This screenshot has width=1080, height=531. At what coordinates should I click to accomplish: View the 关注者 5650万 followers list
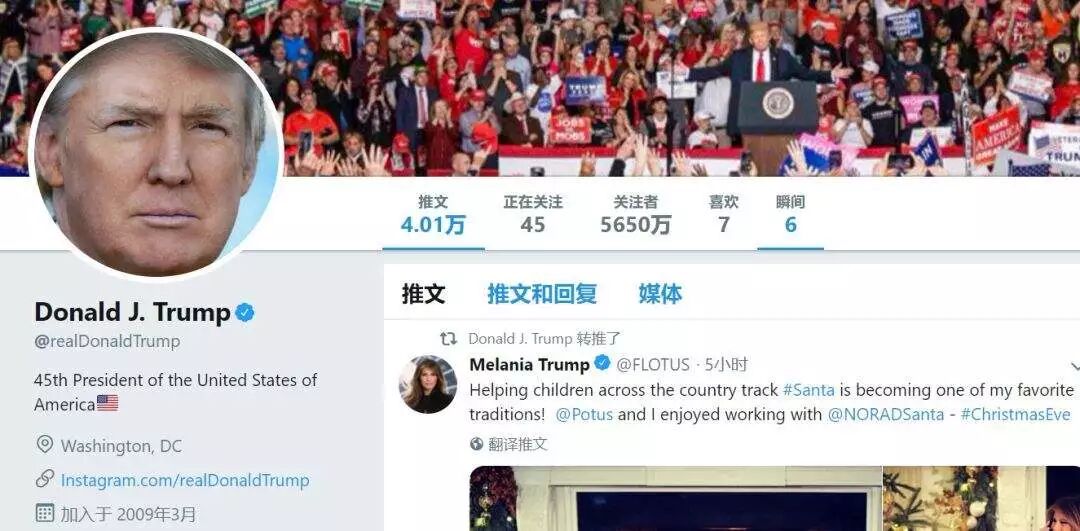[636, 214]
